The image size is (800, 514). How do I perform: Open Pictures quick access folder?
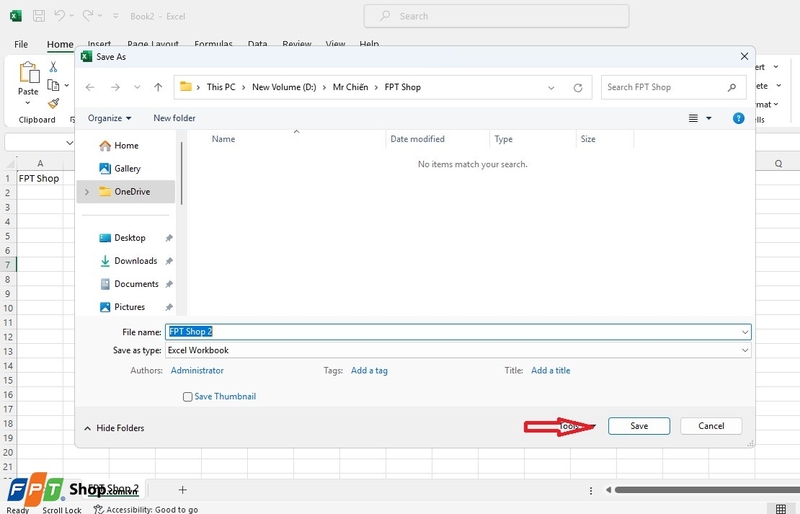129,307
